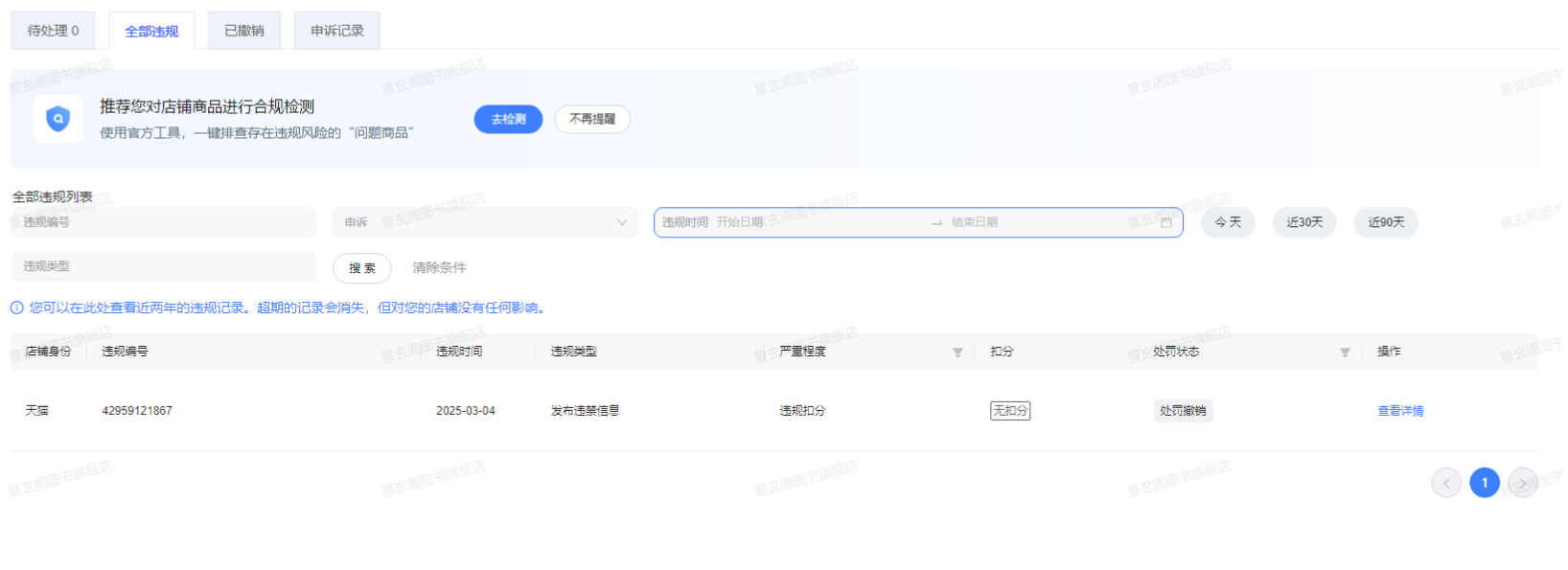Focus the 违规编号 input field
Viewport: 1568px width, 570px height.
click(x=163, y=222)
